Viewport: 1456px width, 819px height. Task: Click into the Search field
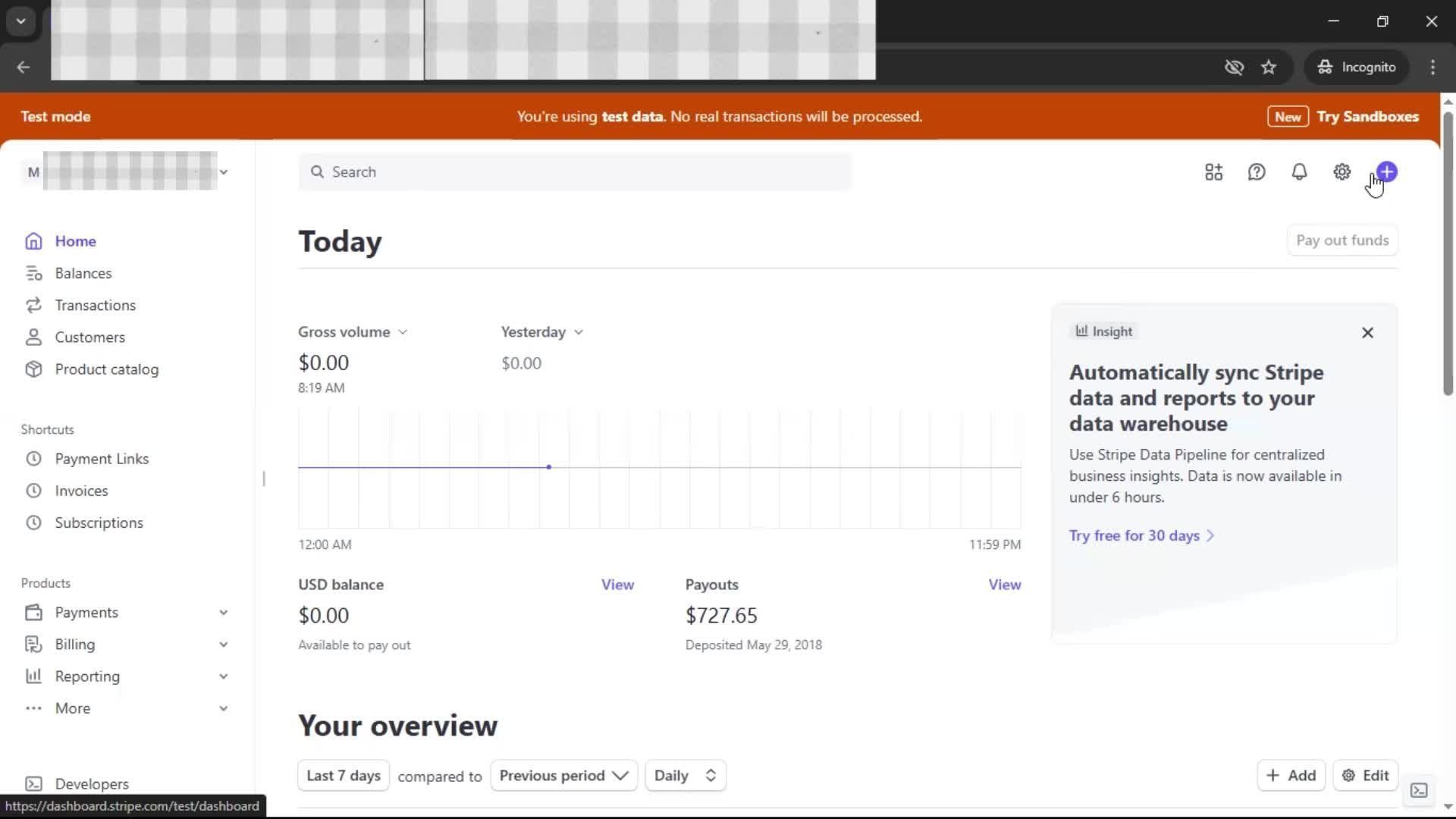point(575,172)
